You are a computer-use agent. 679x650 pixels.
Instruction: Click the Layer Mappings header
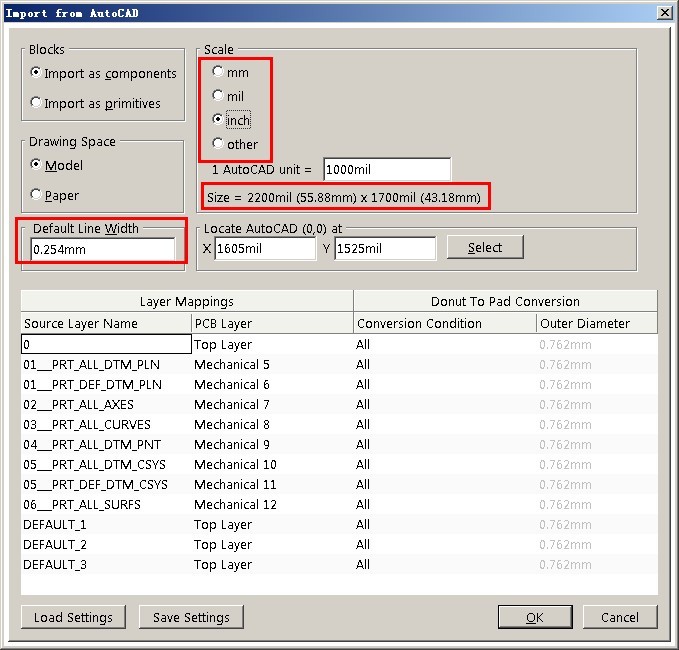pos(187,301)
